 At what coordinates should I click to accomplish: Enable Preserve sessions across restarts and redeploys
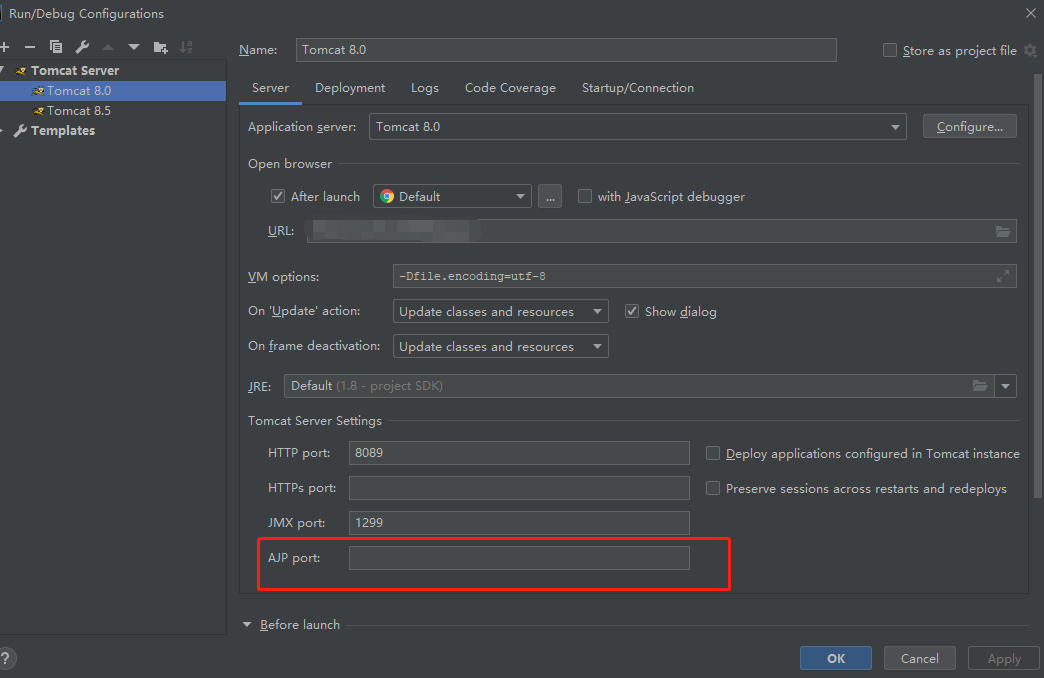pyautogui.click(x=712, y=488)
